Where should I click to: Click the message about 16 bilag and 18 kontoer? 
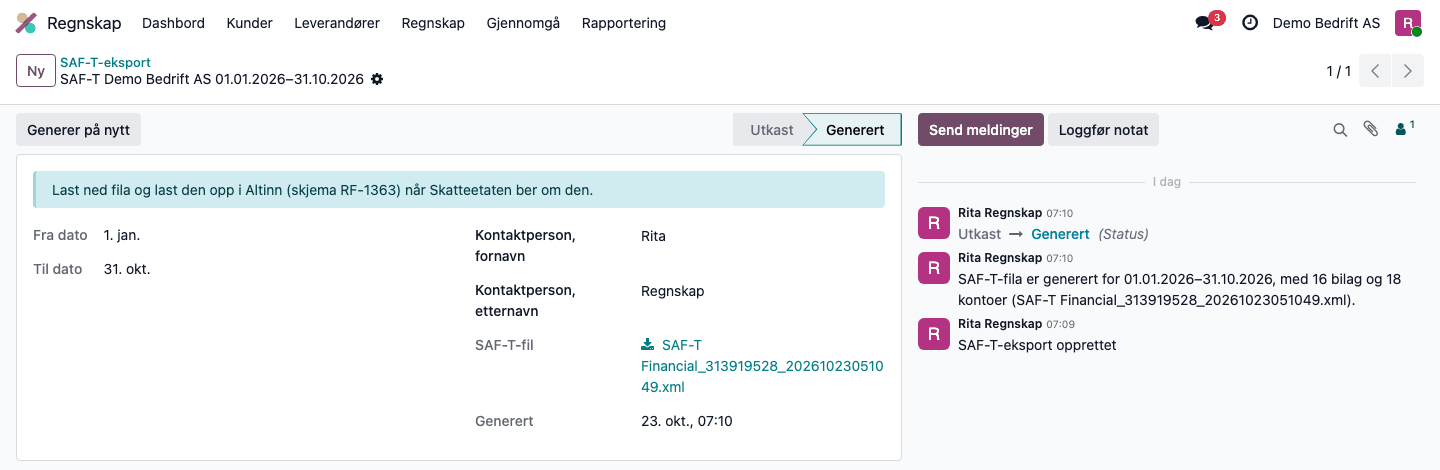[1180, 289]
